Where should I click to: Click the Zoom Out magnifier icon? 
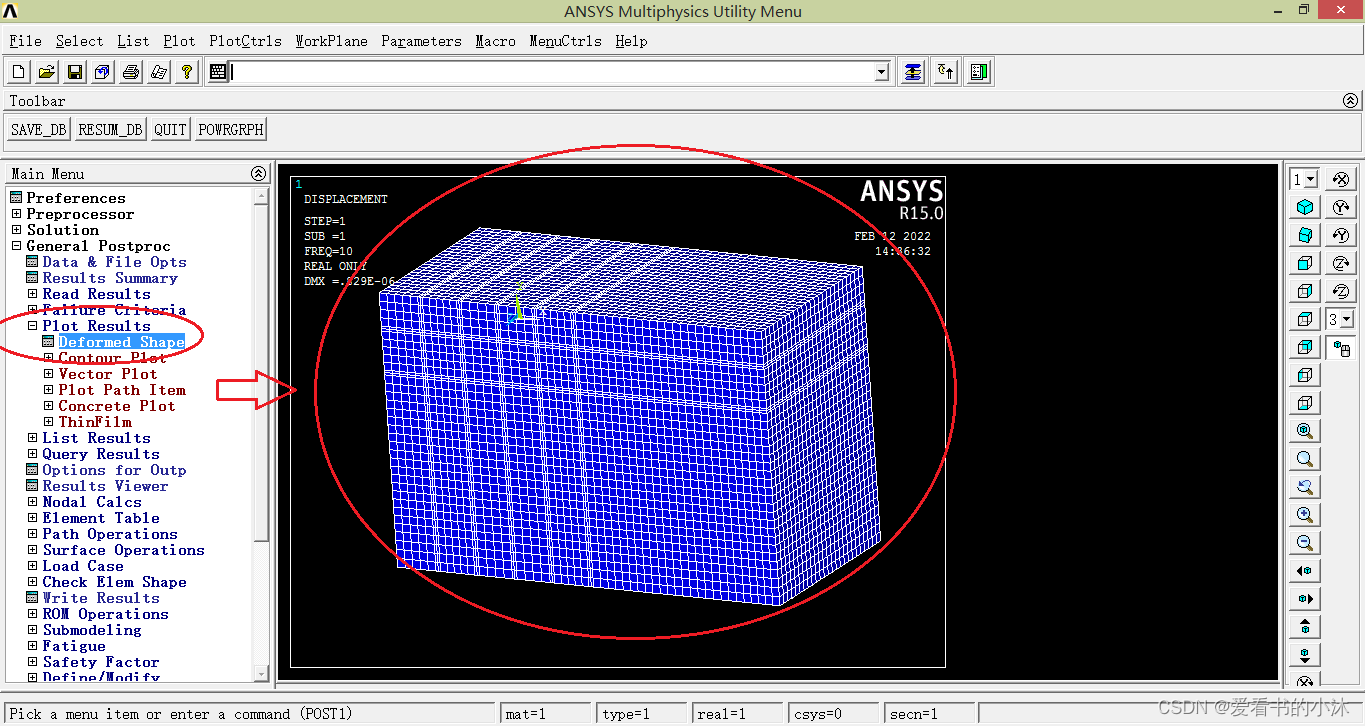(1305, 543)
